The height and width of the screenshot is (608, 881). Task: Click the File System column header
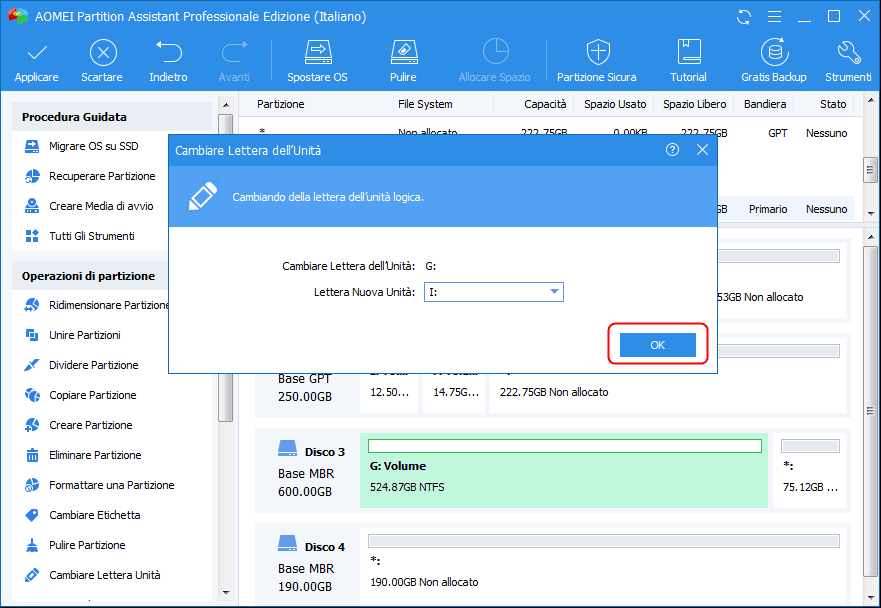coord(425,104)
